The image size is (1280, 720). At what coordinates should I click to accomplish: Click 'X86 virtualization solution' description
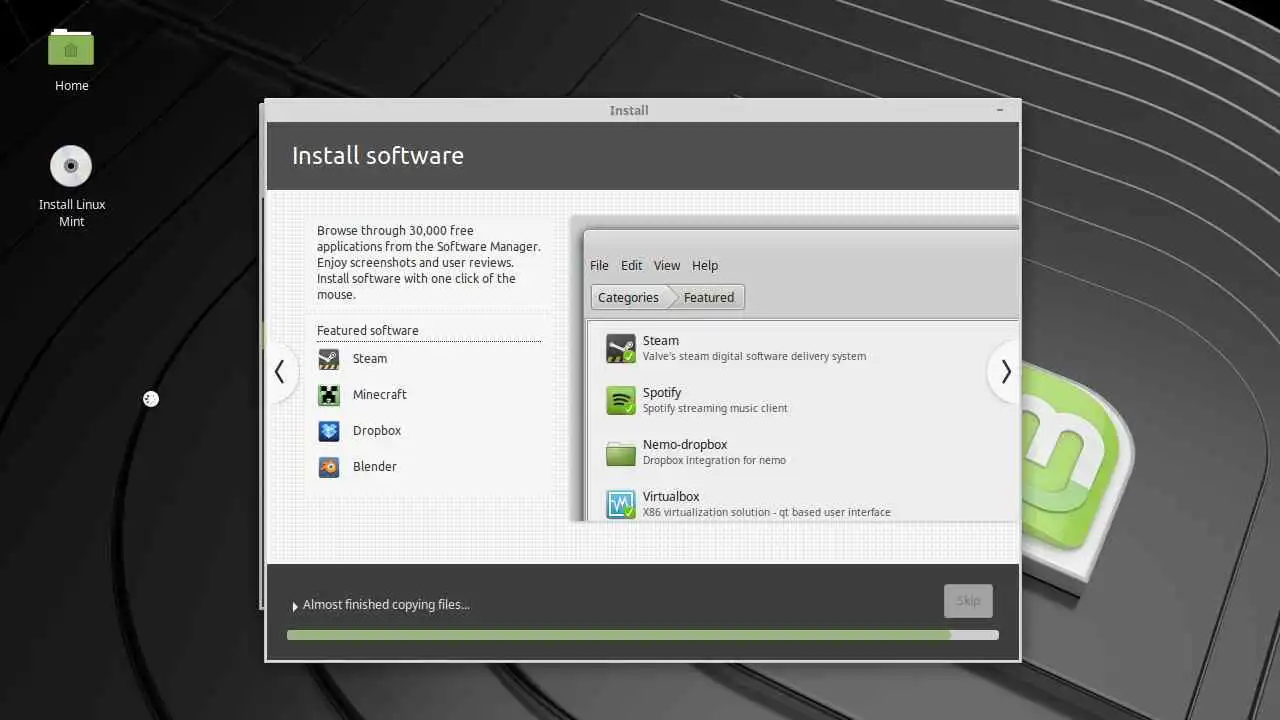point(766,513)
